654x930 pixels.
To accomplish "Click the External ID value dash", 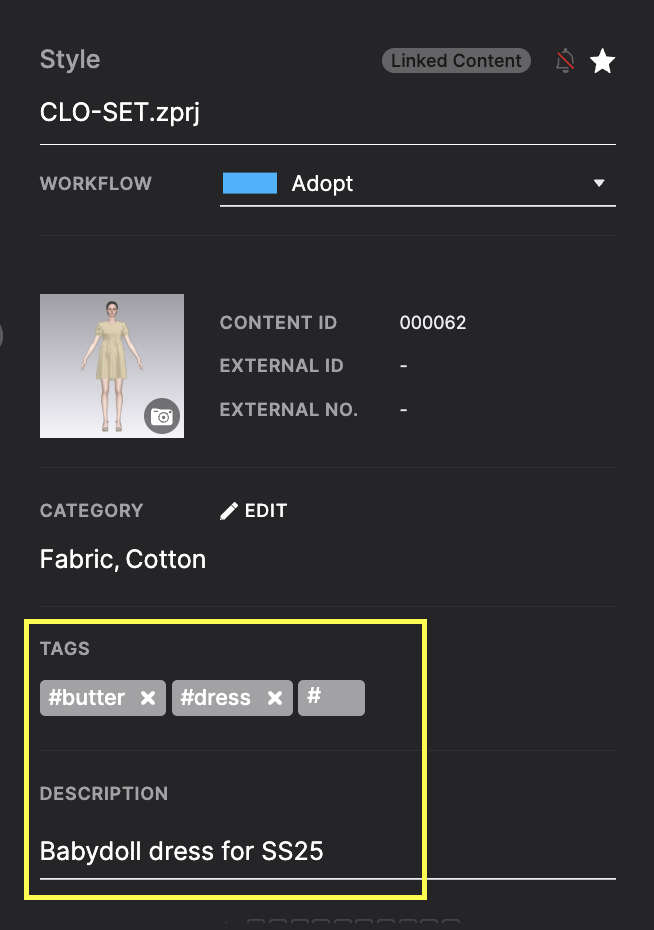I will [x=404, y=366].
